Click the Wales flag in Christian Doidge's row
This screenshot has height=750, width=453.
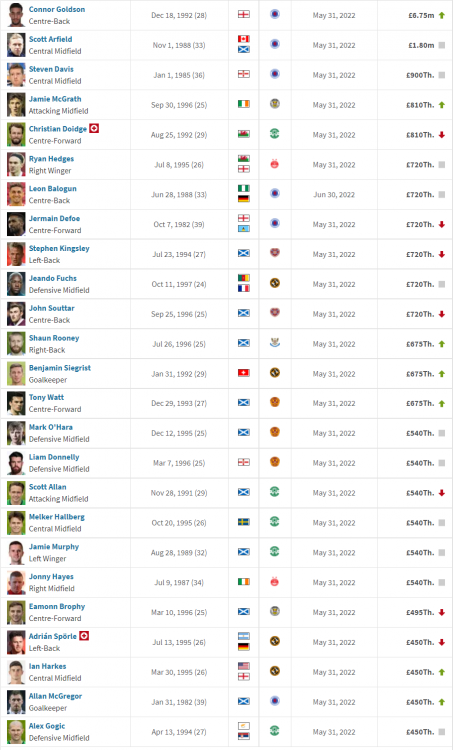click(243, 134)
